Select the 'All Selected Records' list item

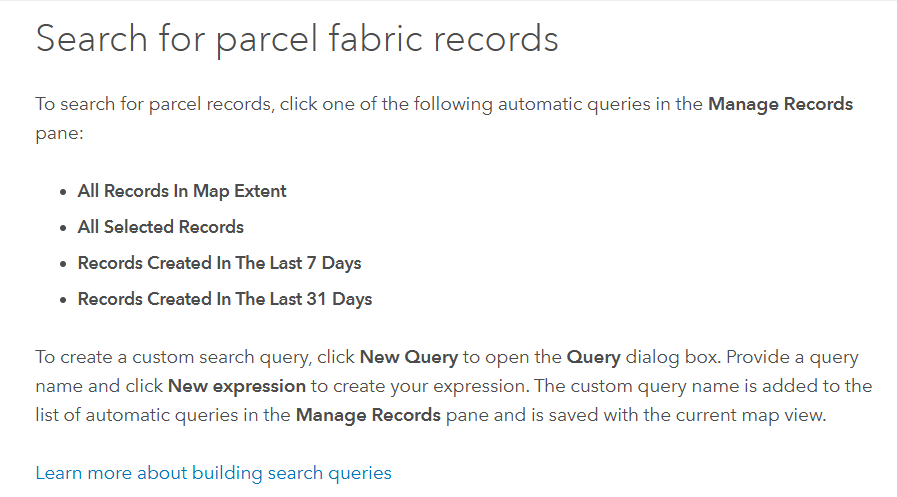tap(160, 227)
